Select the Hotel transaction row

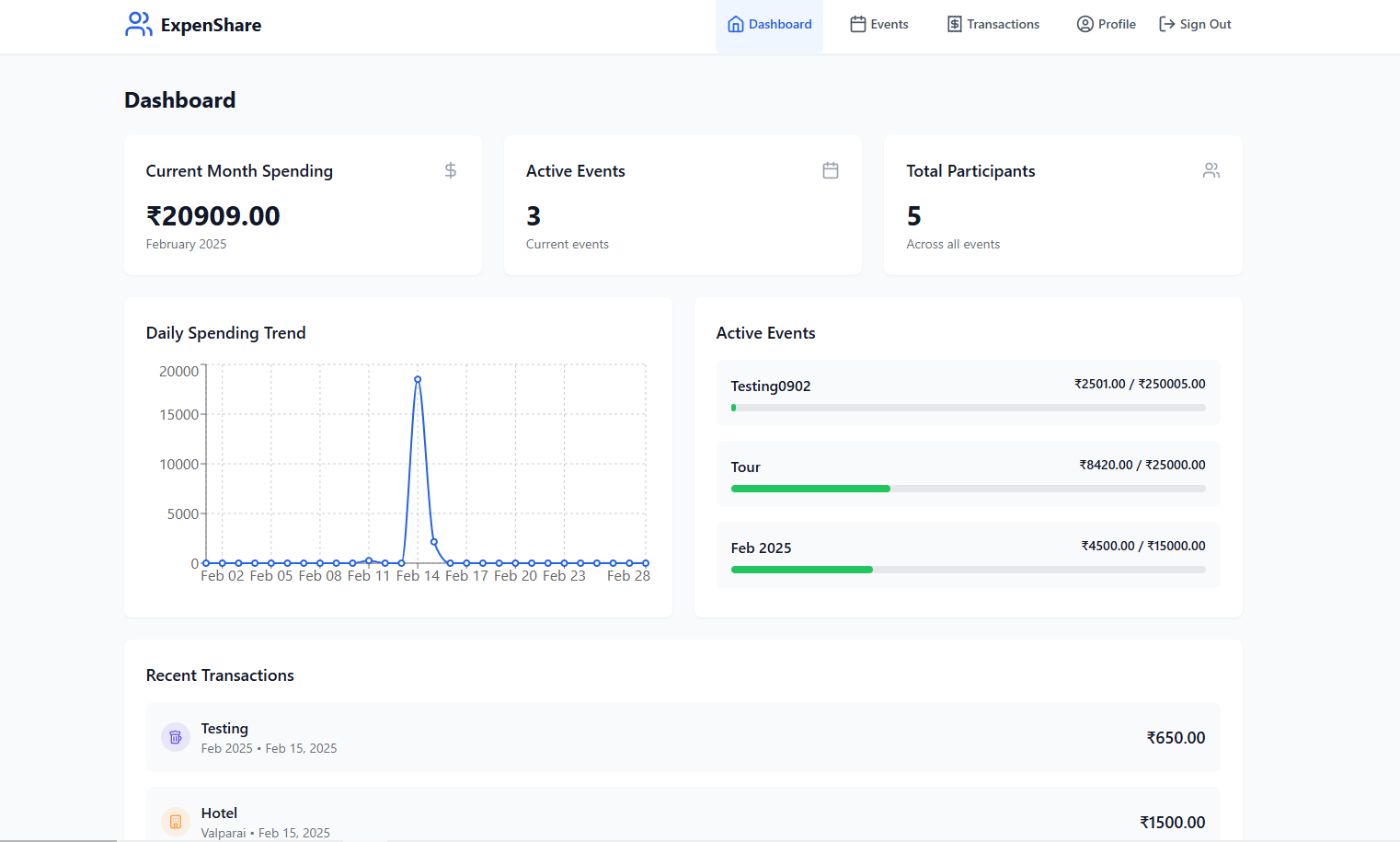(x=683, y=816)
